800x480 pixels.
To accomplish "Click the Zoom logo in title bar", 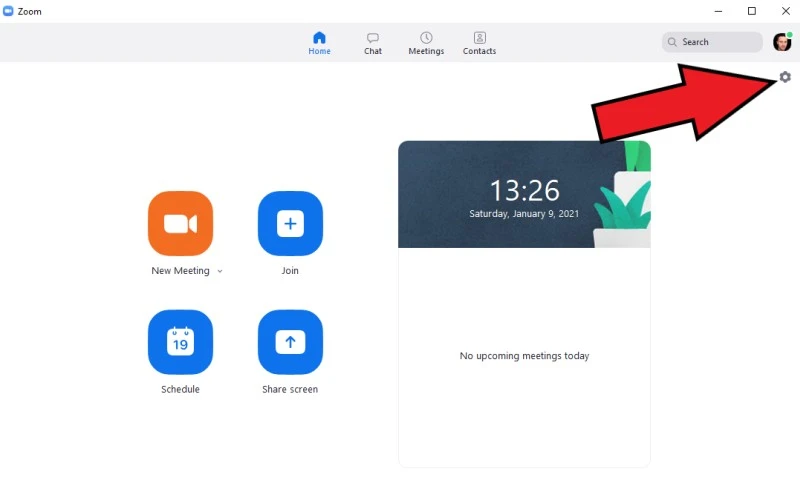I will point(9,11).
